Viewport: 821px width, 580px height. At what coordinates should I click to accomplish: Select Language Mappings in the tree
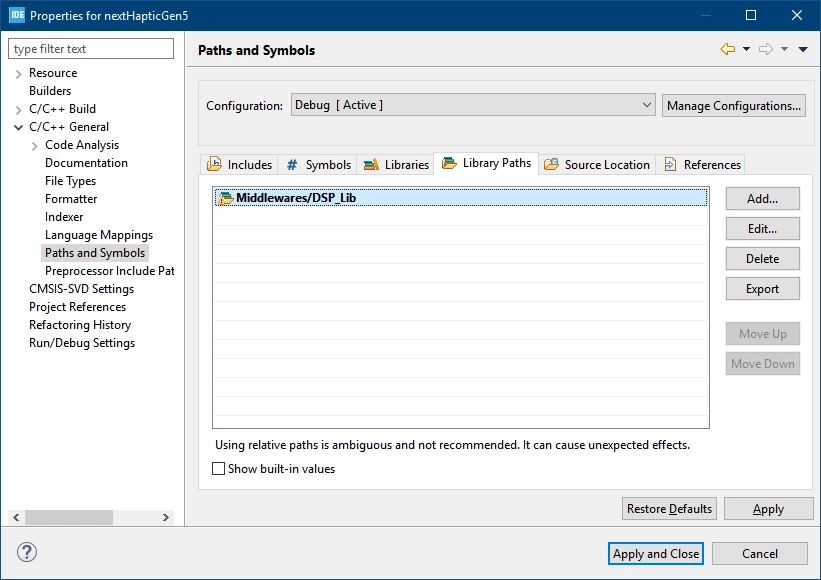click(x=99, y=235)
